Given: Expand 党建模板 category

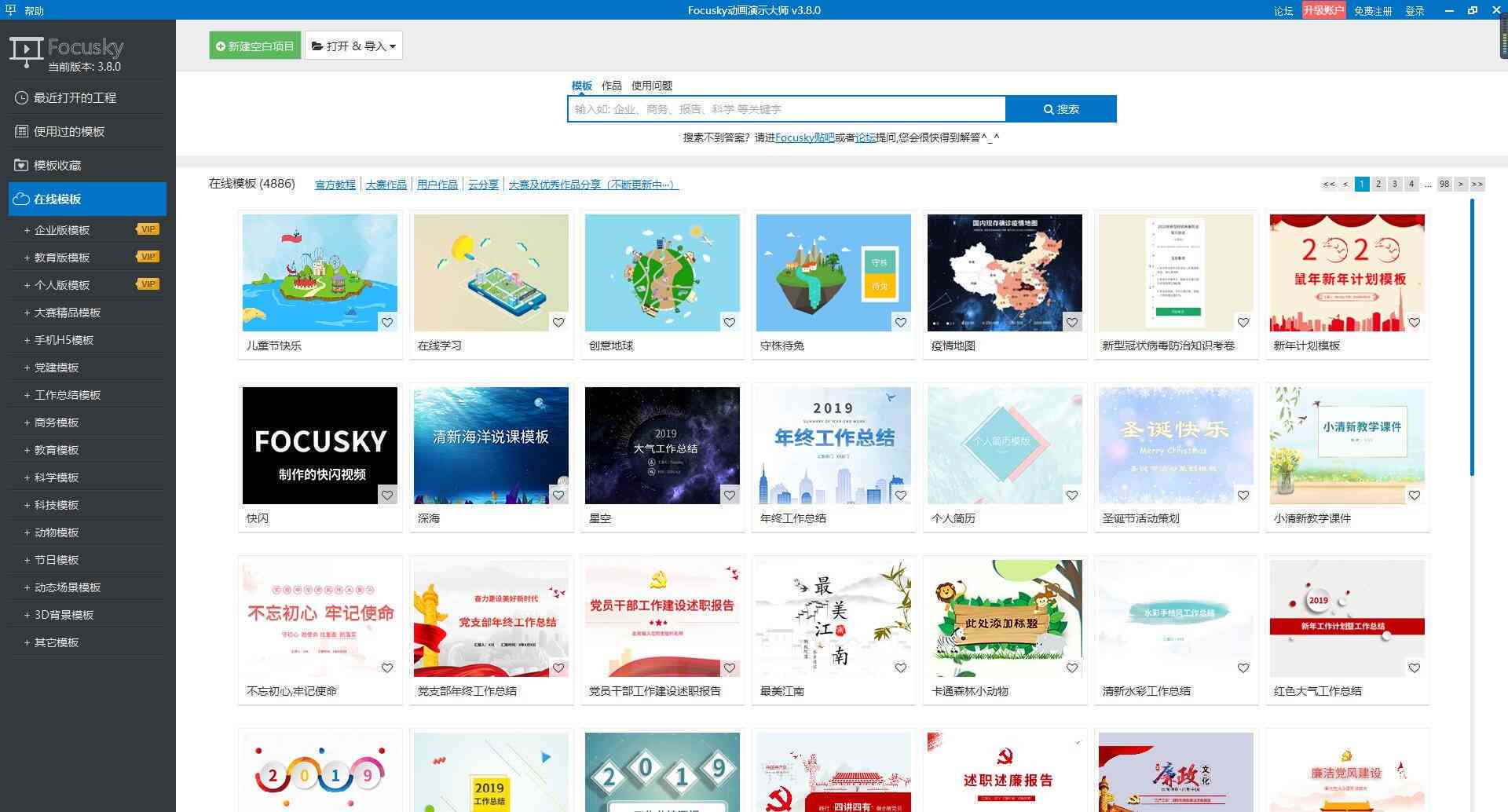Looking at the screenshot, I should click(x=87, y=367).
